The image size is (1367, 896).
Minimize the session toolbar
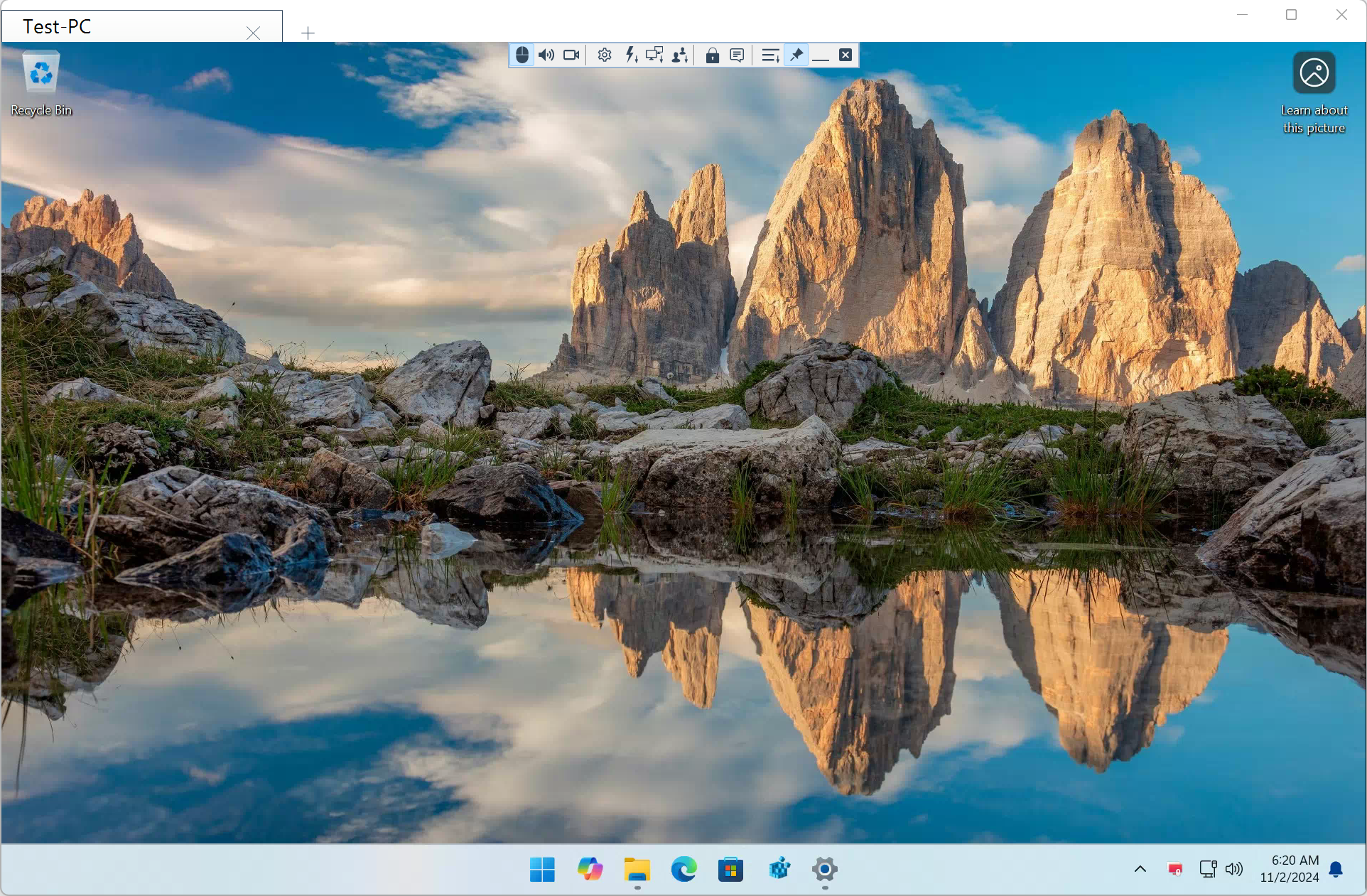[x=821, y=55]
